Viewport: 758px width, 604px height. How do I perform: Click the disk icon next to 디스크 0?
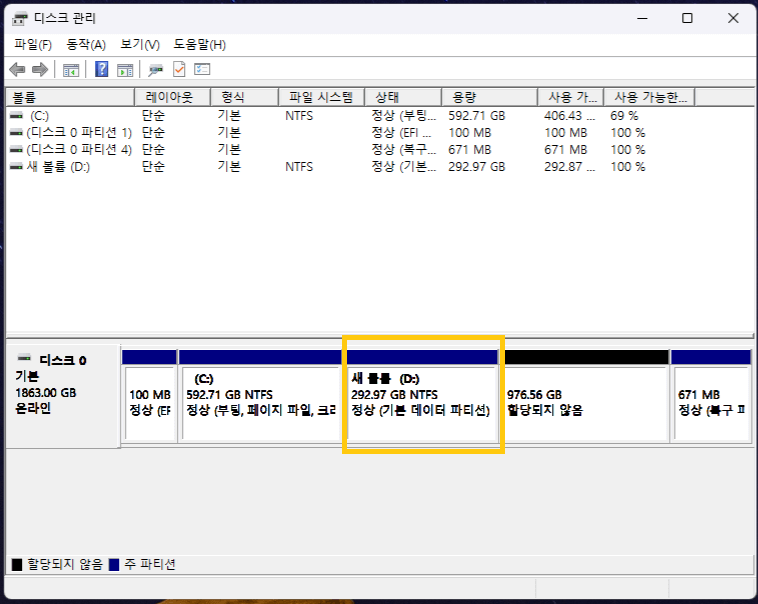(x=24, y=358)
